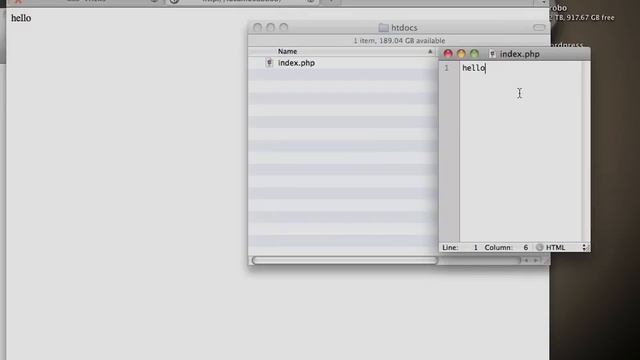Click the Line number field in status bar

476,247
